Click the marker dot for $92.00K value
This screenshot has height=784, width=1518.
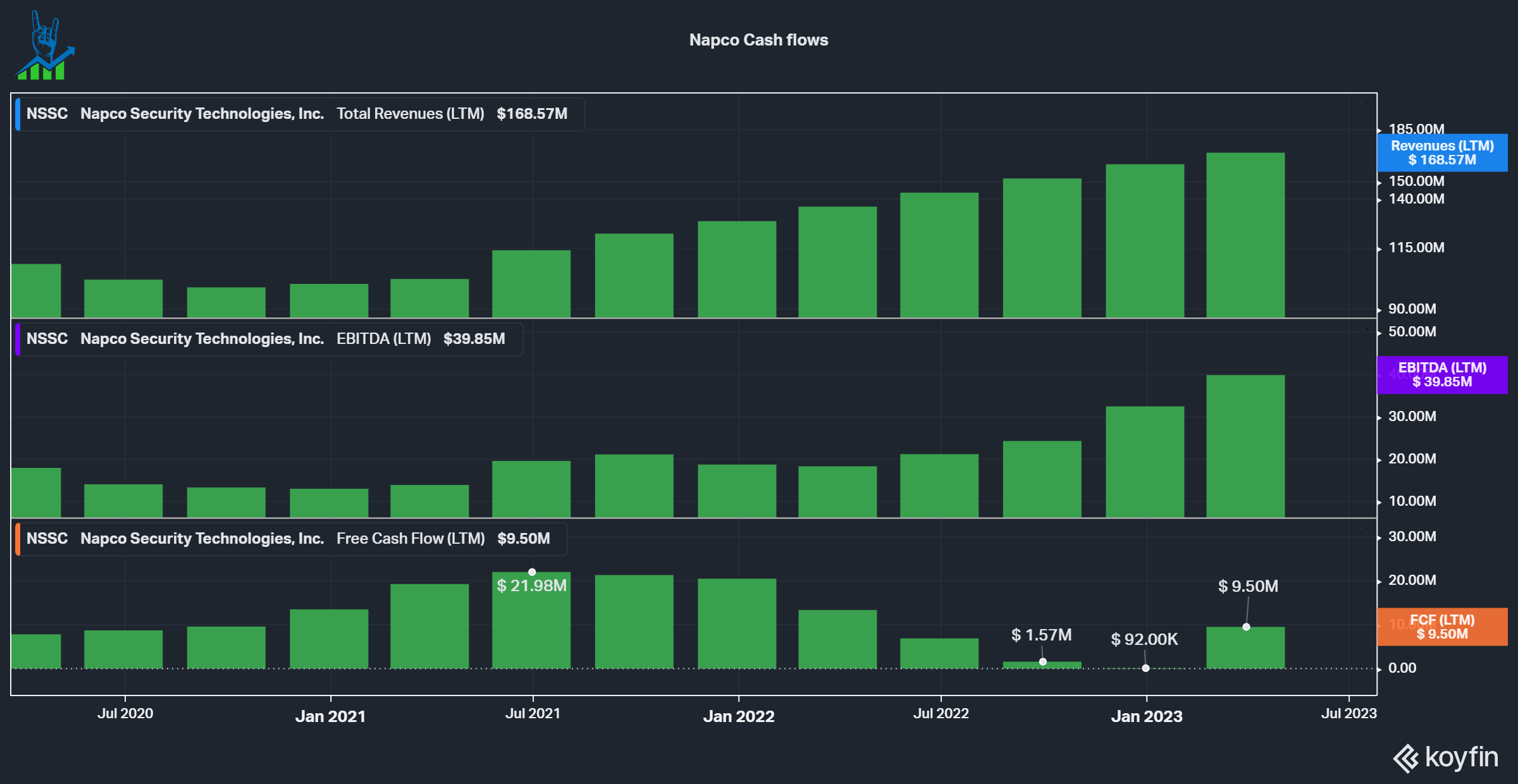[x=1145, y=668]
